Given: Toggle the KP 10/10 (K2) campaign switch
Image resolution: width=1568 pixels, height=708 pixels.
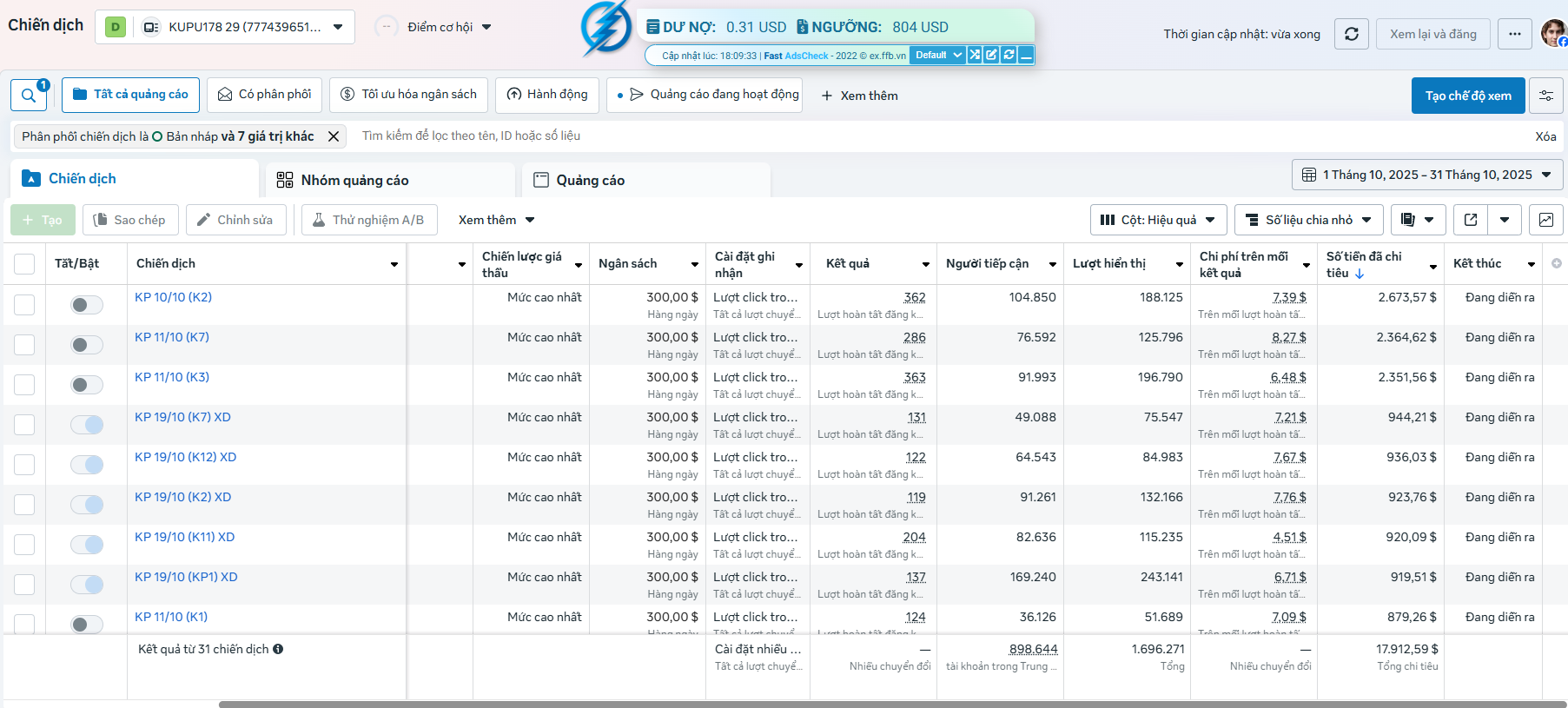Looking at the screenshot, I should pyautogui.click(x=87, y=305).
